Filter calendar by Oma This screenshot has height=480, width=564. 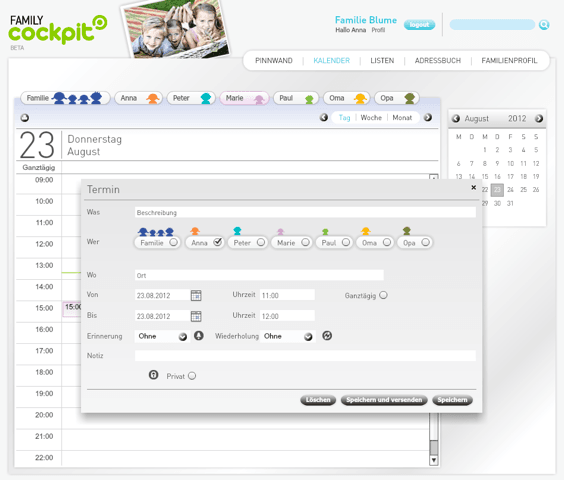(346, 98)
